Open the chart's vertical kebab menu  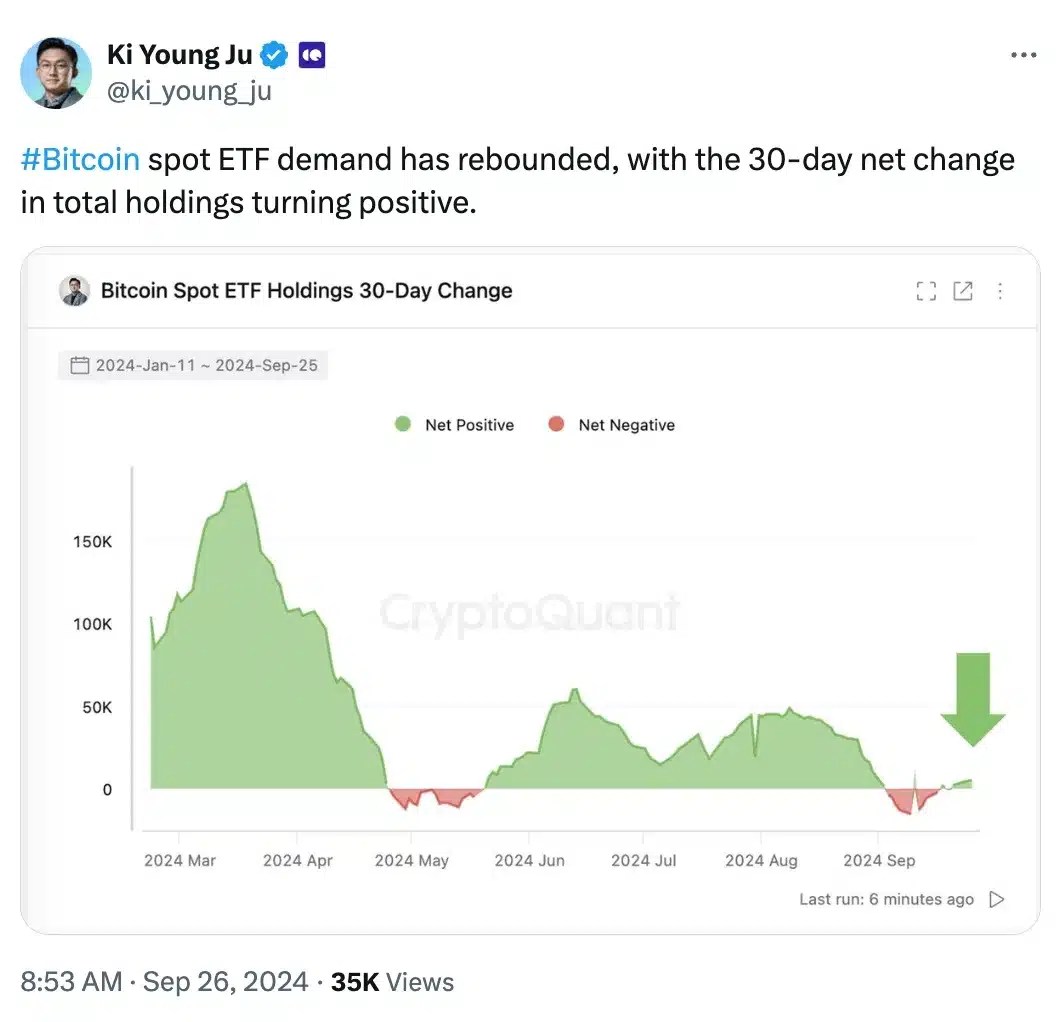(x=1000, y=291)
